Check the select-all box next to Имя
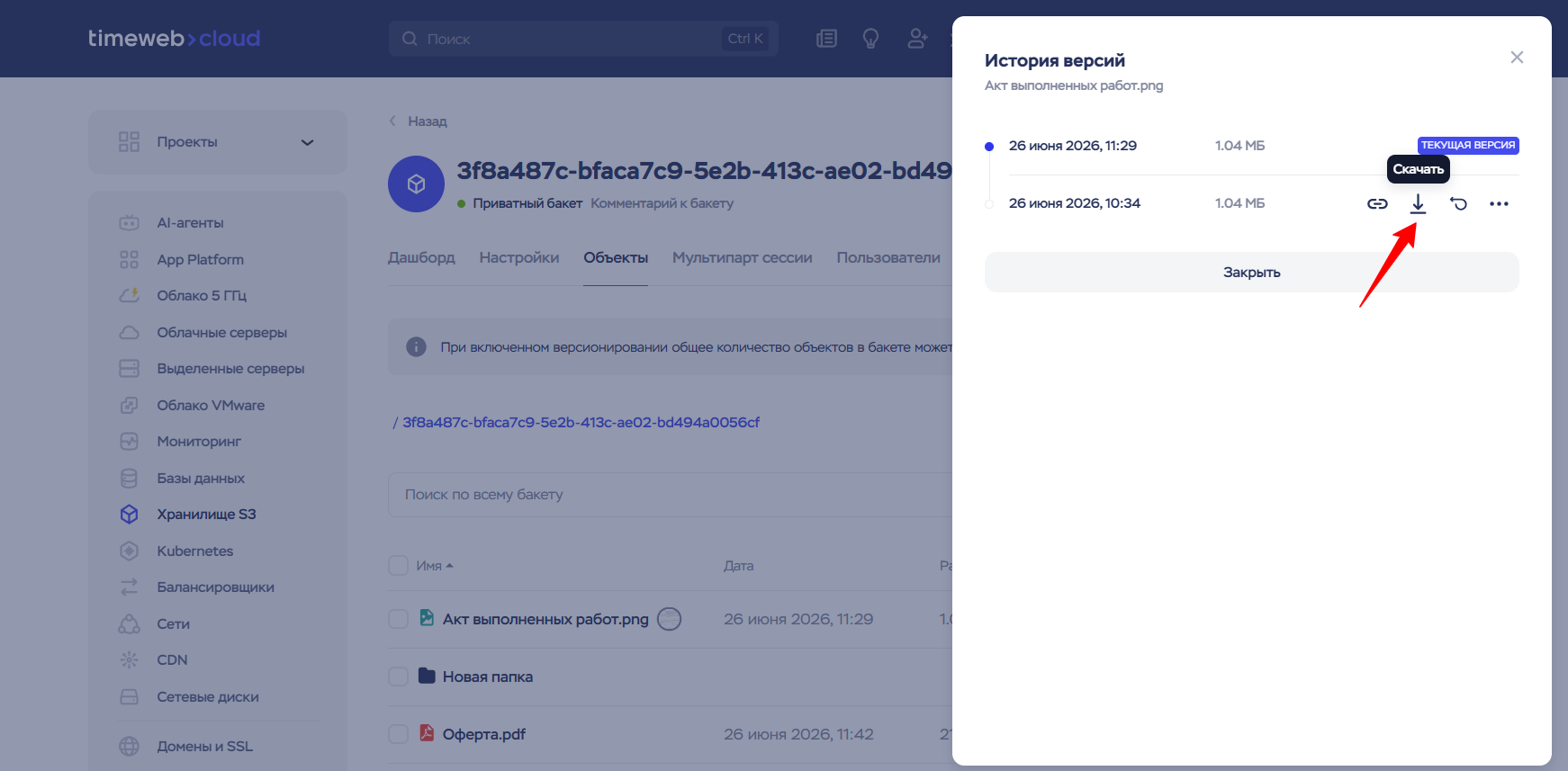The image size is (1568, 771). 398,566
